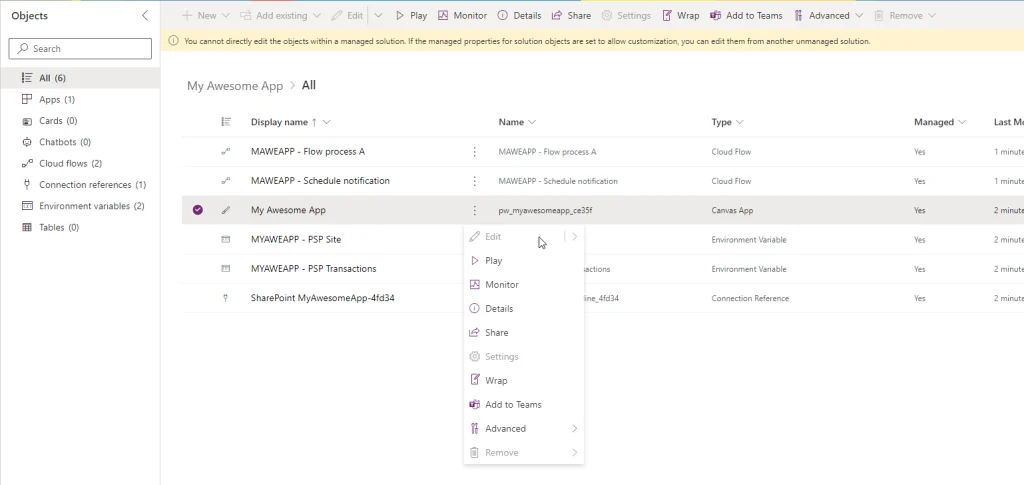Viewport: 1024px width, 485px height.
Task: Click the variable icon beside MYAWEAPP - PSP Site
Action: point(226,240)
